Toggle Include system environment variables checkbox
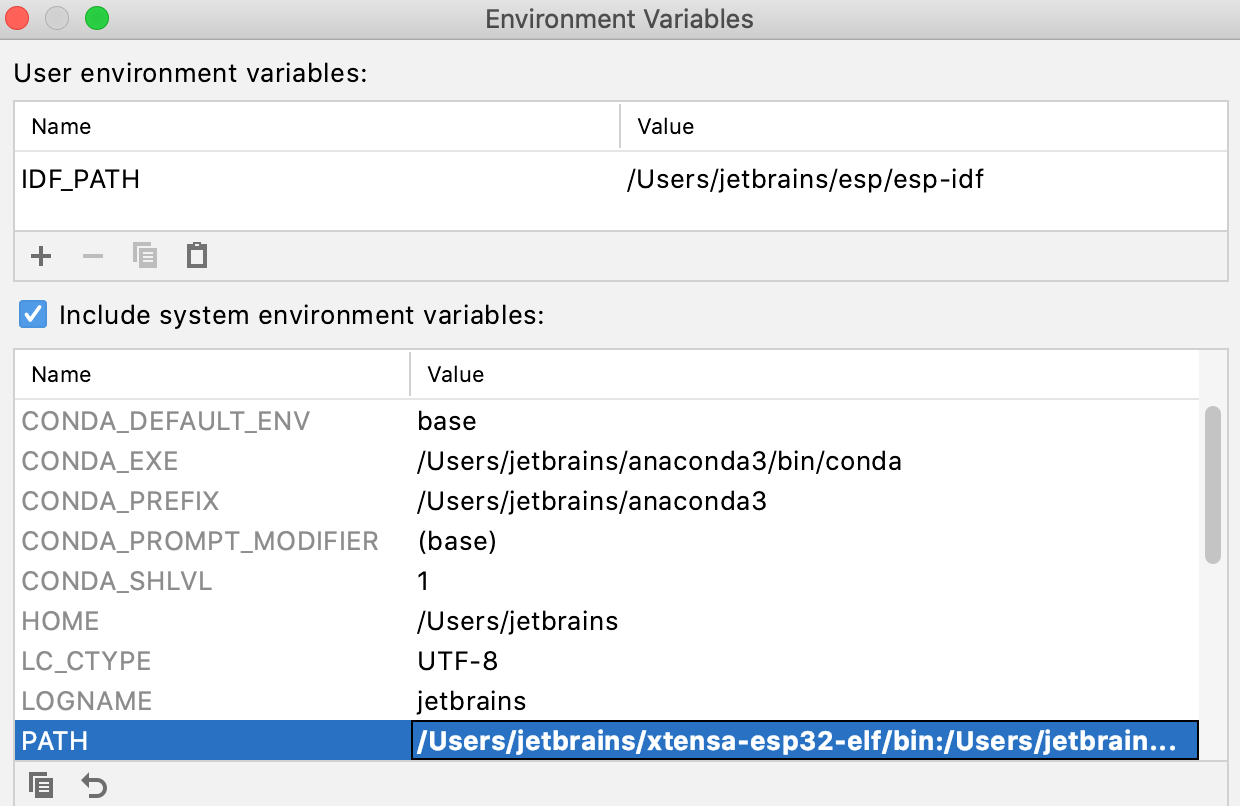 click(x=34, y=315)
